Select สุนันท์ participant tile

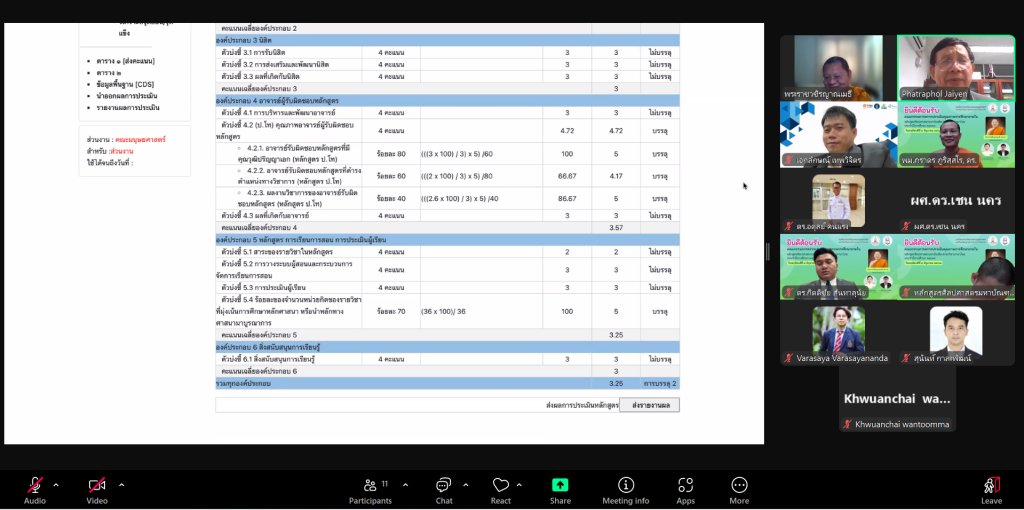click(x=956, y=333)
